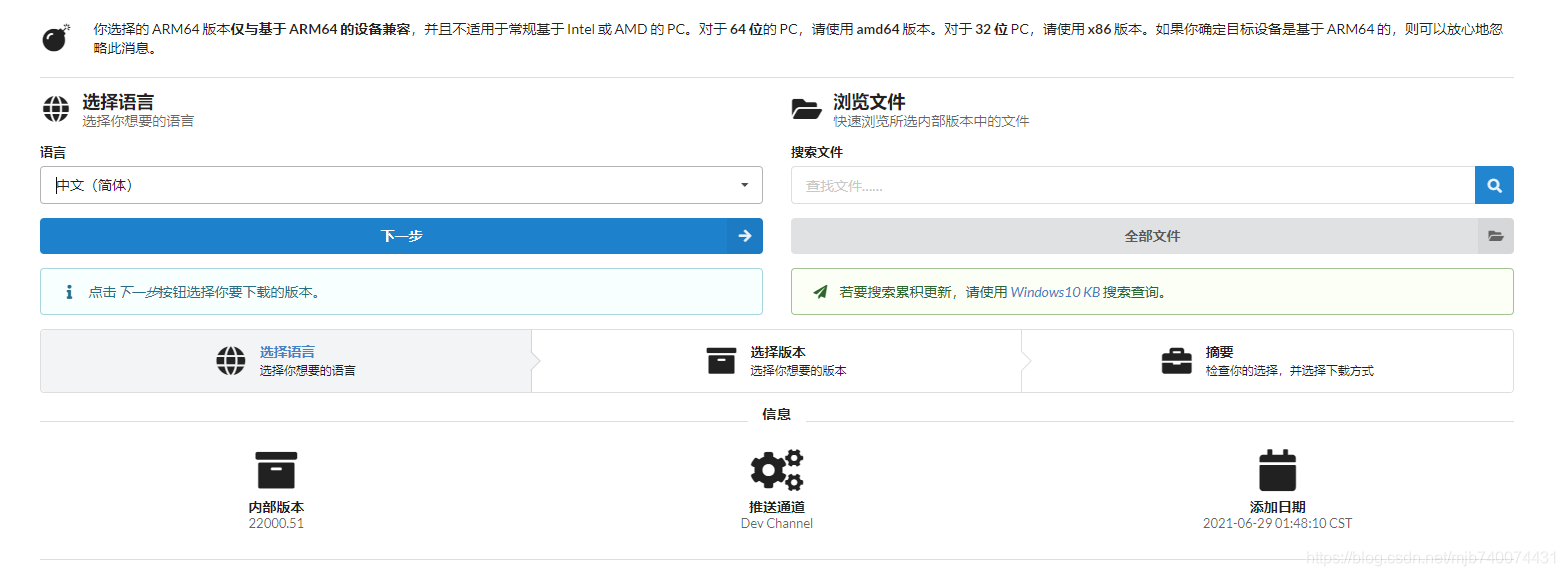Click the paper plane icon in green notice

tap(820, 292)
